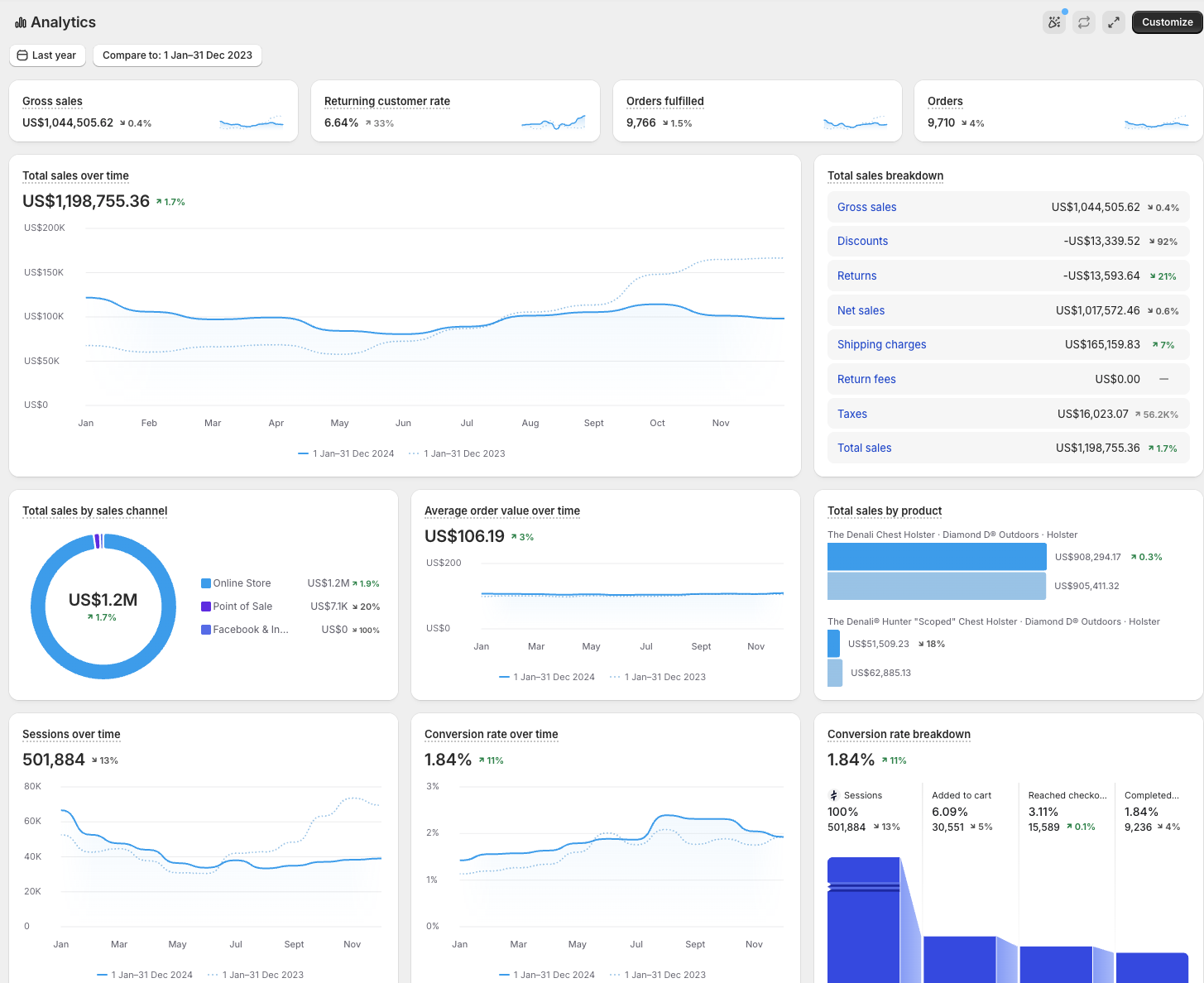Open the Shipping charges link
The height and width of the screenshot is (983, 1204).
881,344
